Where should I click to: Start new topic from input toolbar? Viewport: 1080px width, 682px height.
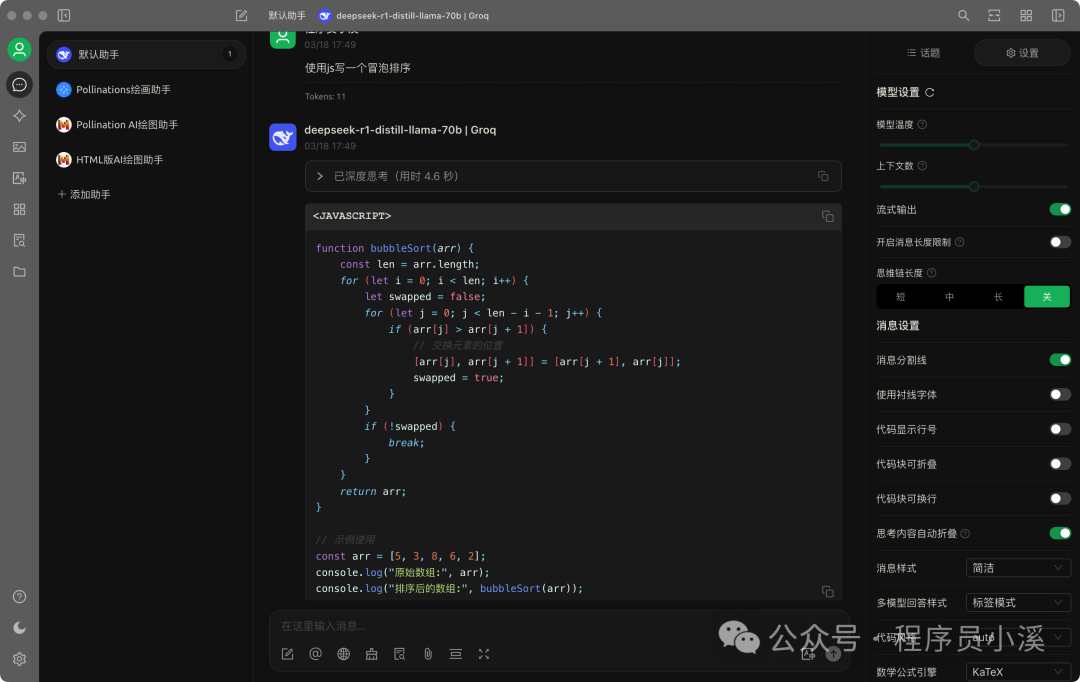tap(287, 654)
